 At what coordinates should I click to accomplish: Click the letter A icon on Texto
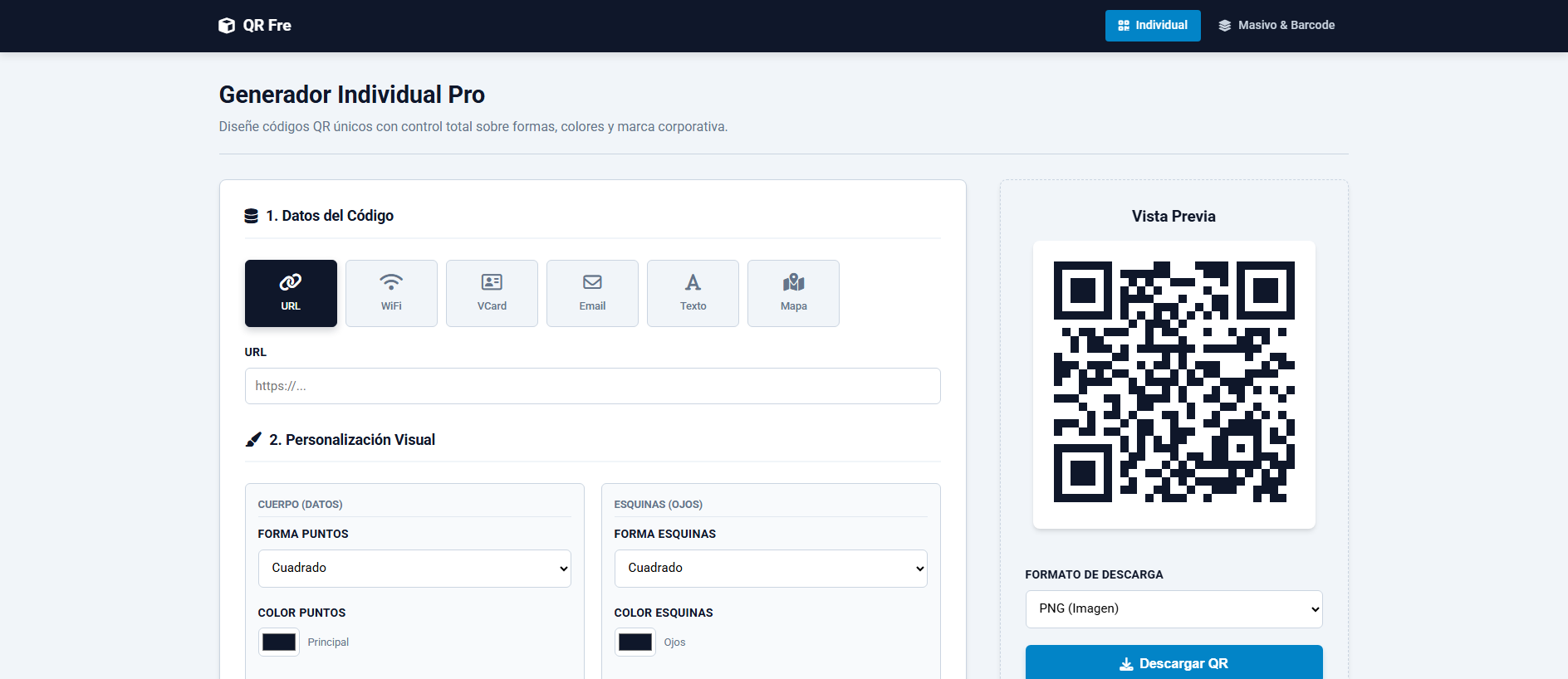(693, 282)
